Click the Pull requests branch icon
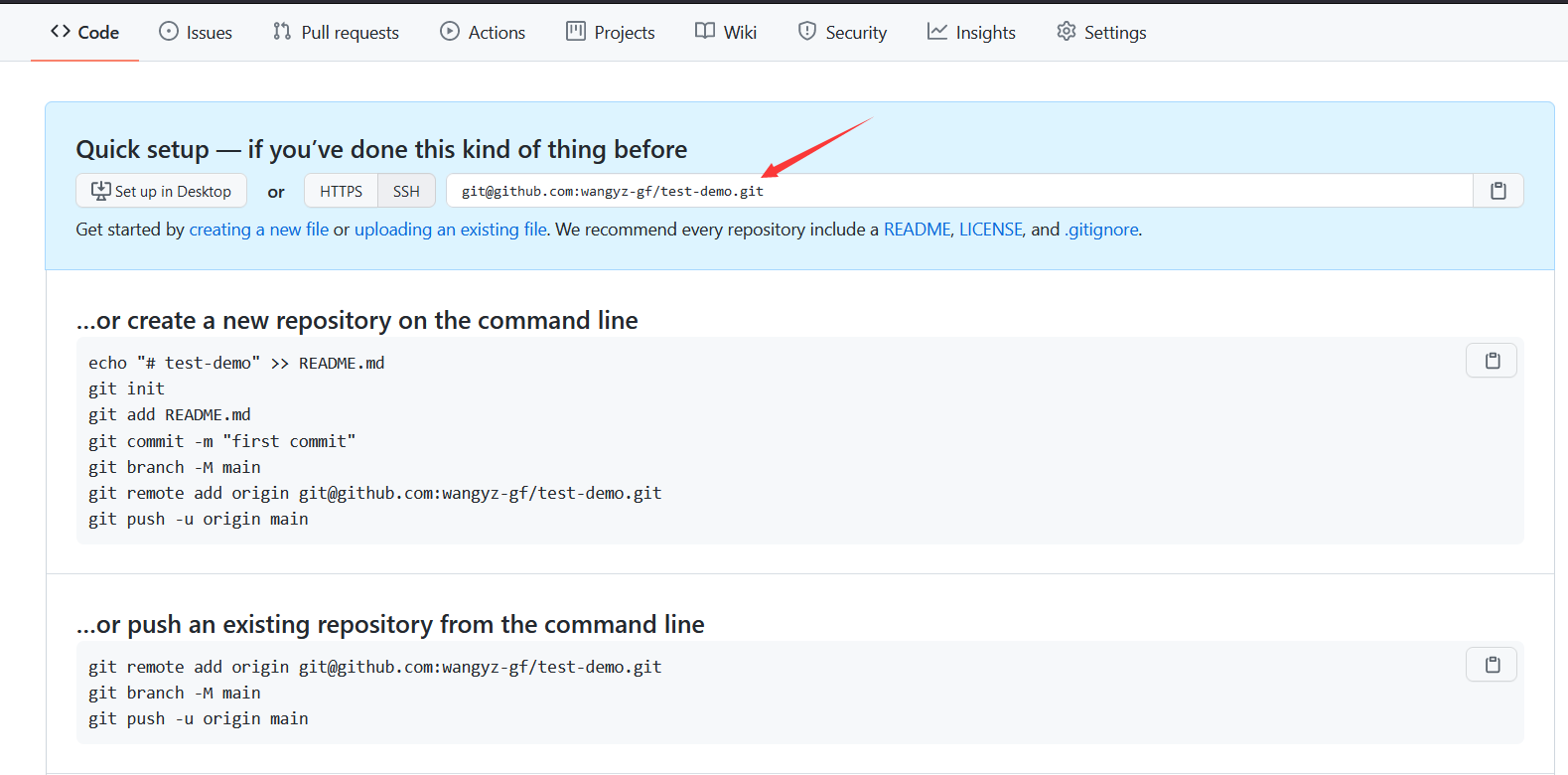 [x=282, y=31]
